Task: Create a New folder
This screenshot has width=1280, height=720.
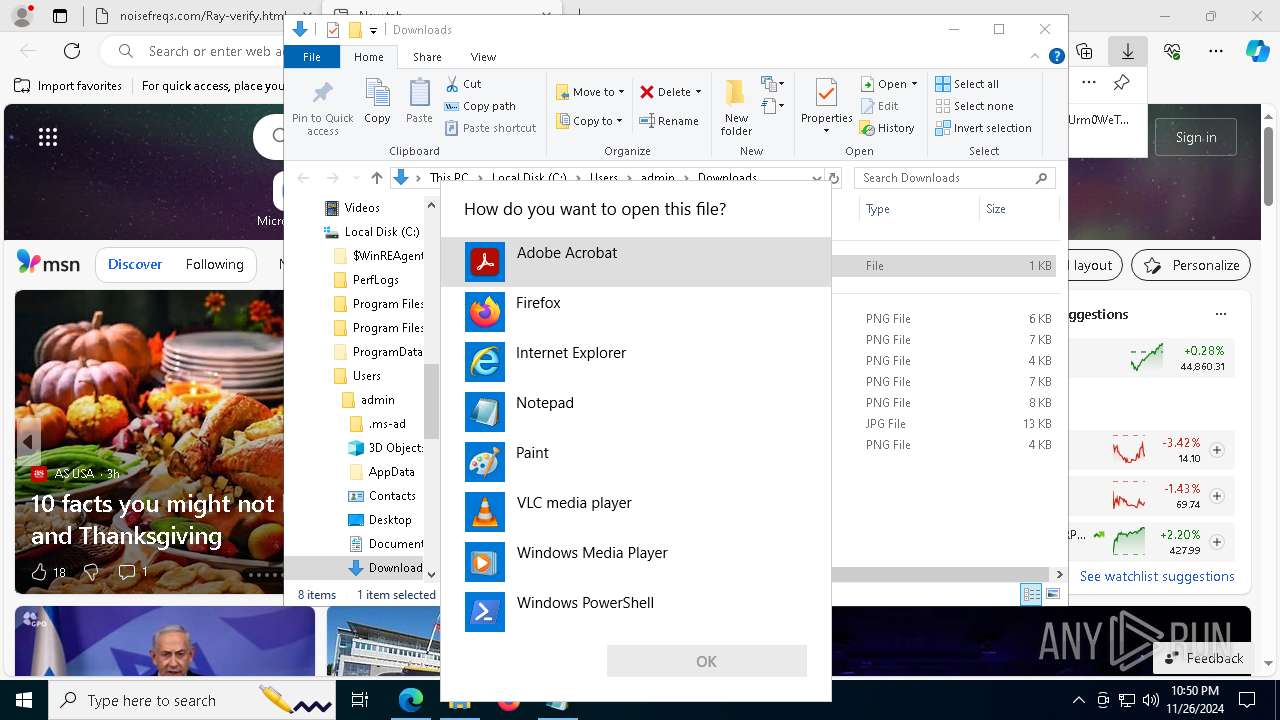Action: click(x=736, y=108)
